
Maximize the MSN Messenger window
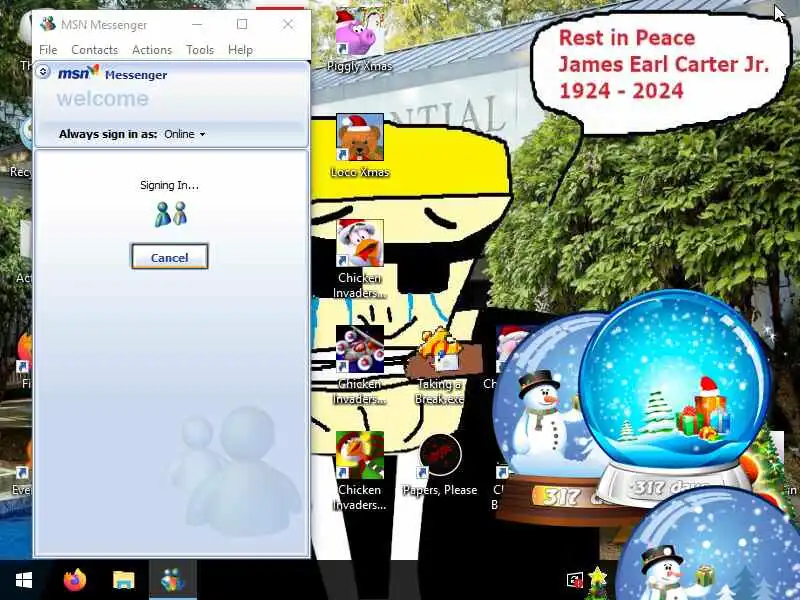coord(242,24)
